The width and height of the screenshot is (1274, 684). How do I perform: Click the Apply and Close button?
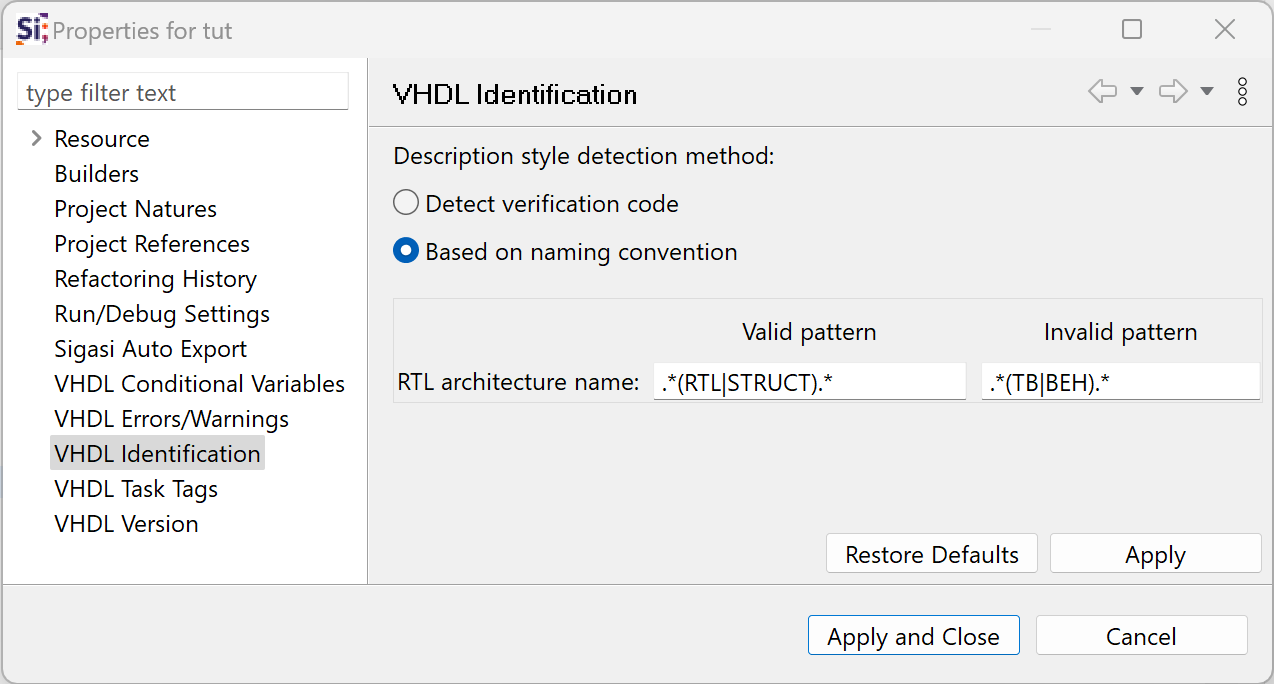[913, 636]
